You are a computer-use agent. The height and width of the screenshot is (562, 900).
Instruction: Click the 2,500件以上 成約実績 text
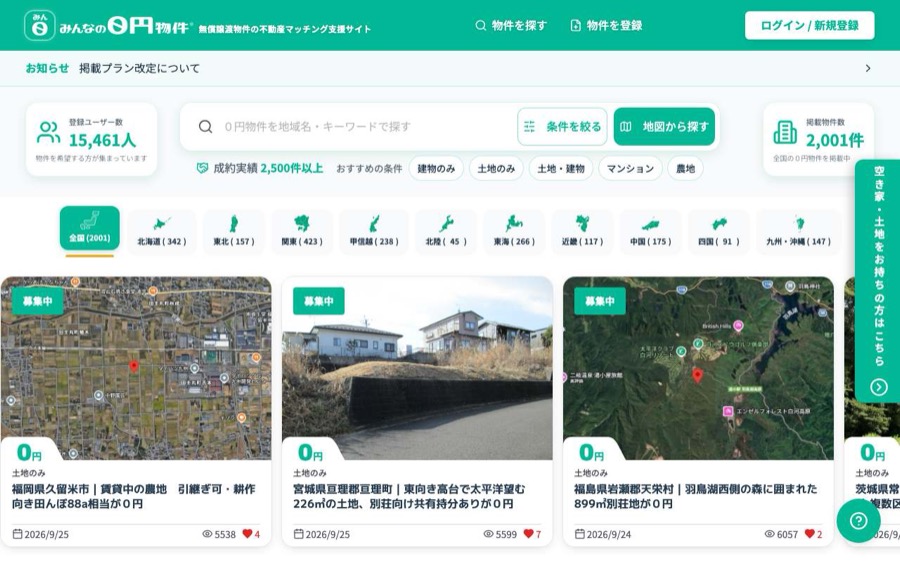pos(292,169)
